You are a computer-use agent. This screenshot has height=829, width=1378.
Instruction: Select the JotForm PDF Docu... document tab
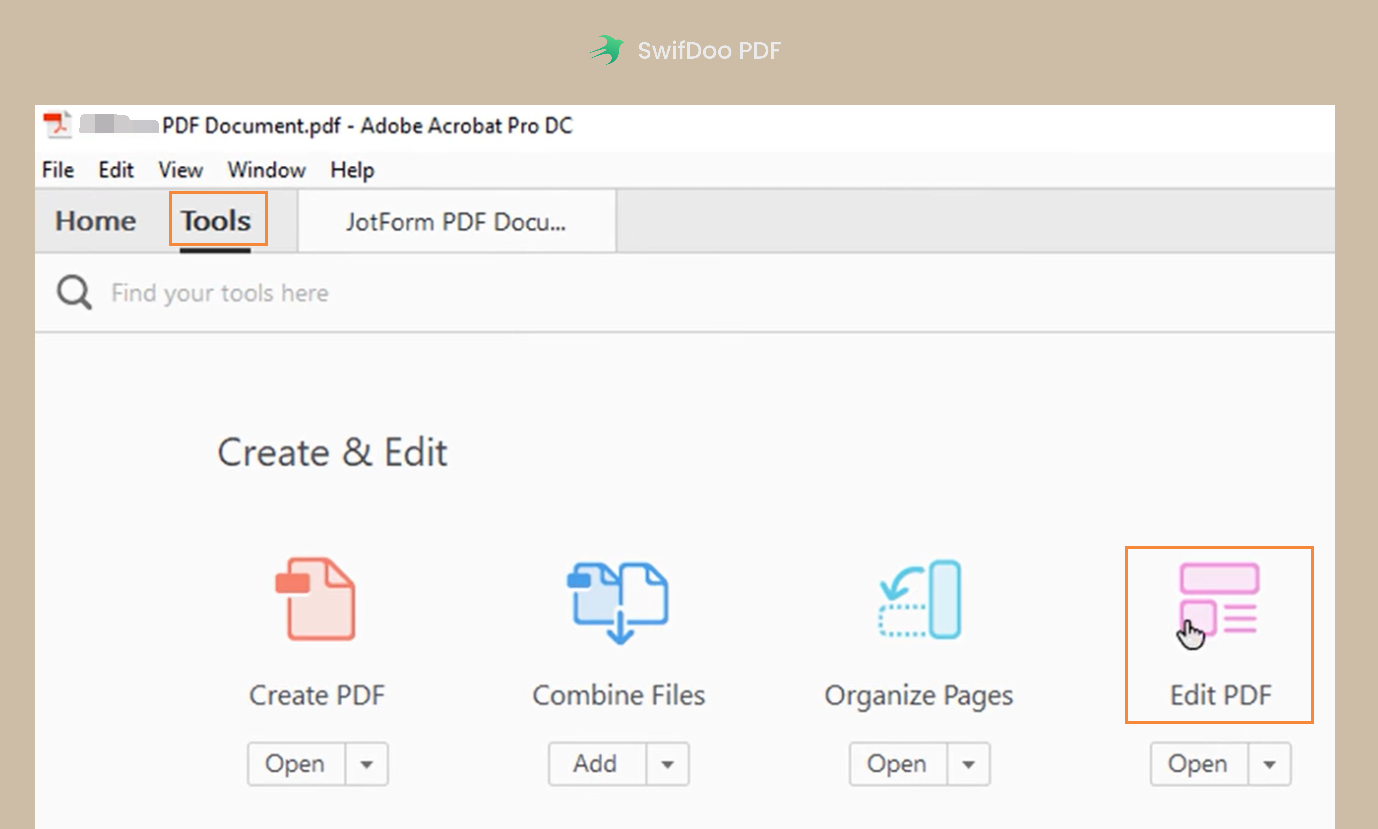[457, 220]
